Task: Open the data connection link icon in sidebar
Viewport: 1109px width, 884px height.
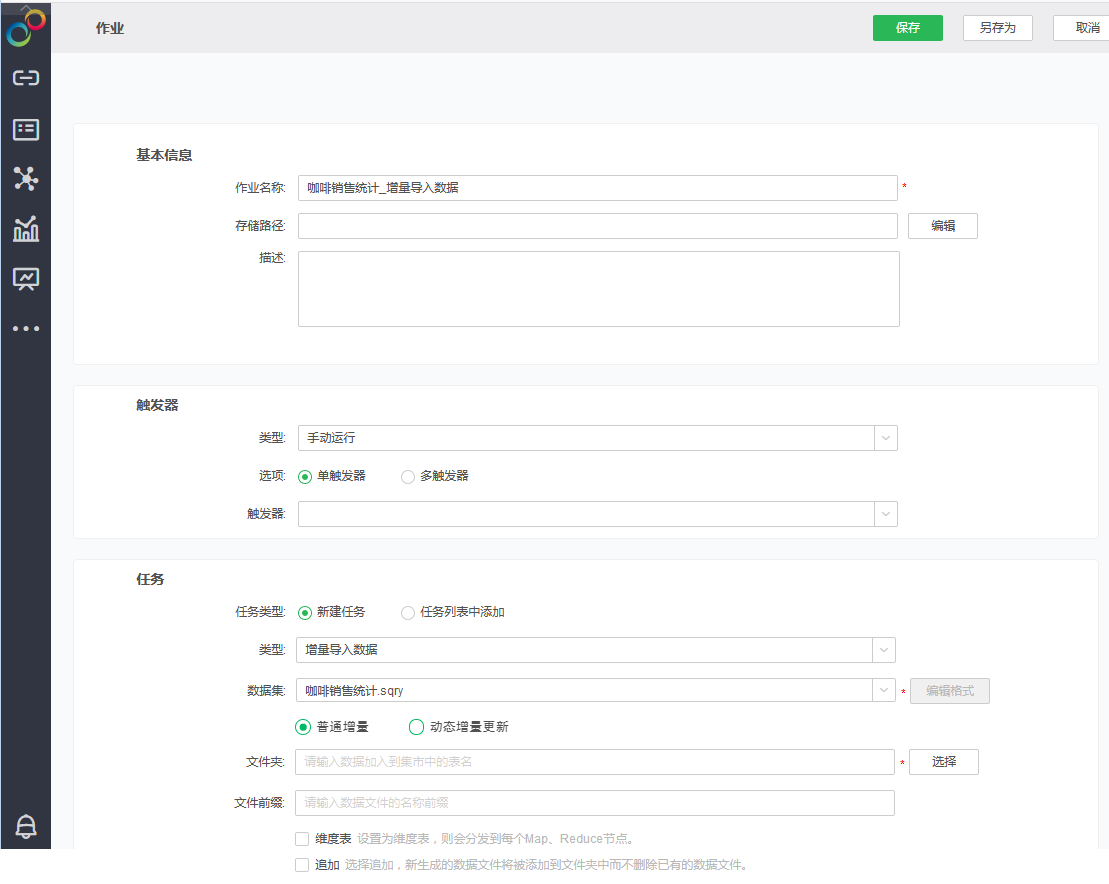Action: 26,78
